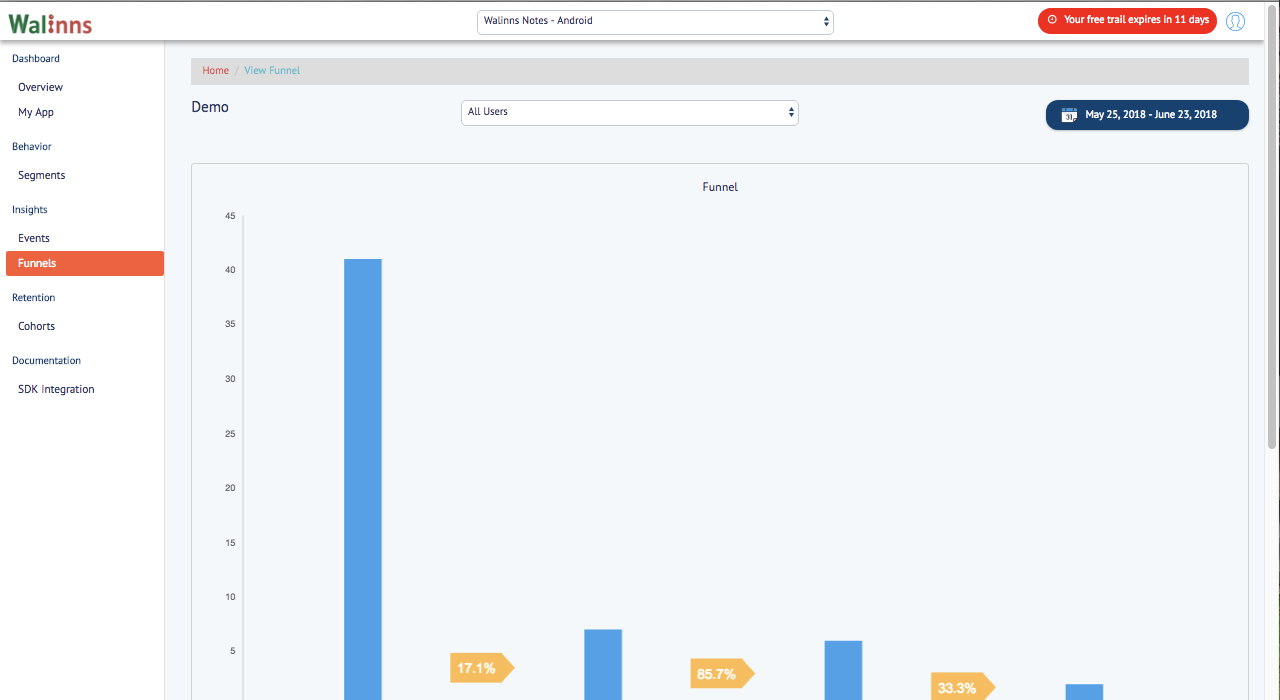Open the Walinns Notes - Android app selector
The image size is (1280, 700).
tap(655, 21)
